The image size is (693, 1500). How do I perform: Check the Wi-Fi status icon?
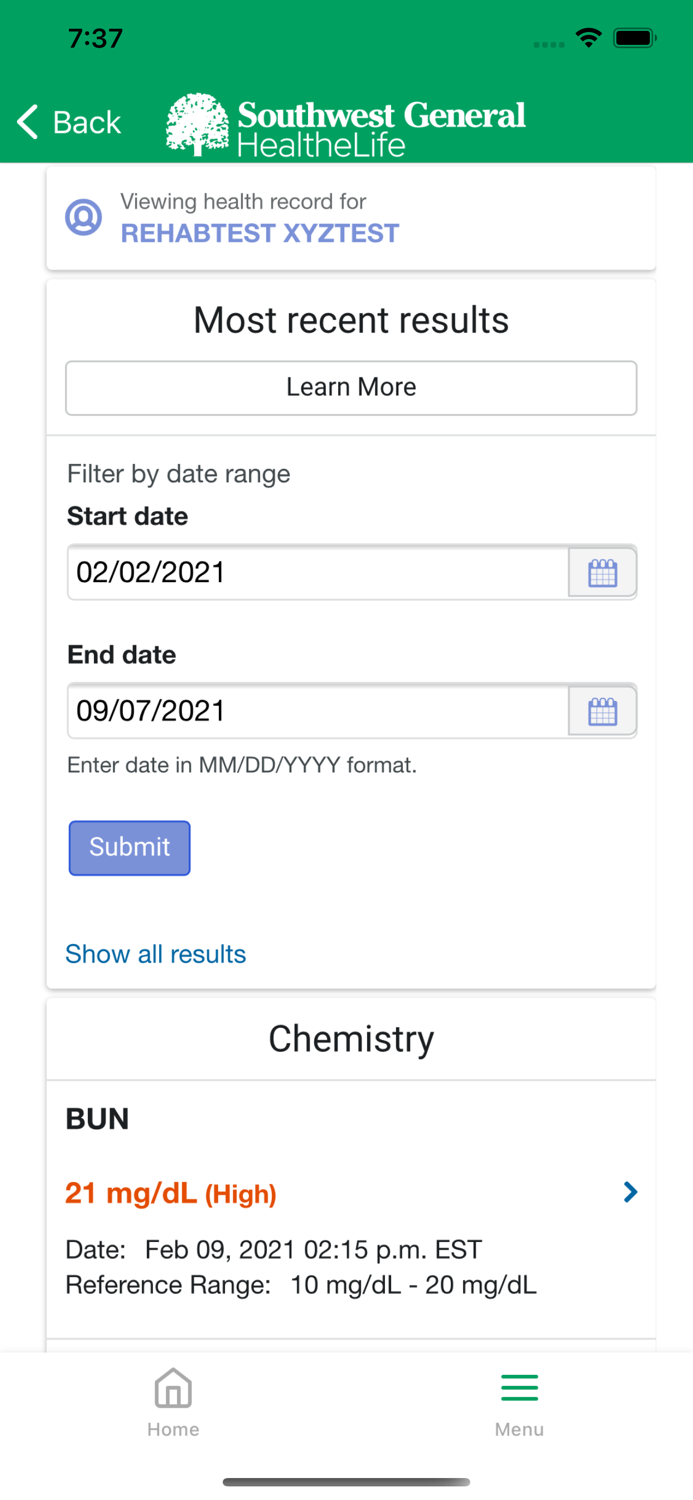click(x=589, y=39)
